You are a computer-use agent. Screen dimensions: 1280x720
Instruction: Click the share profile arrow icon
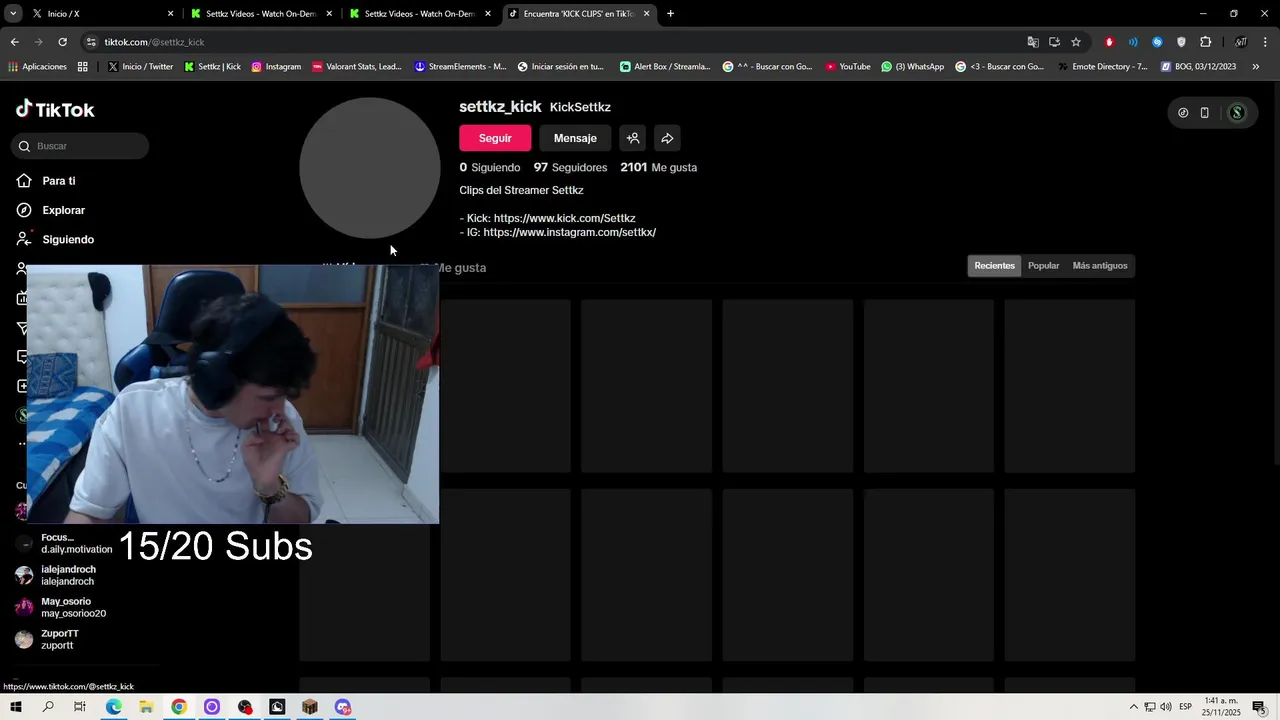[667, 138]
